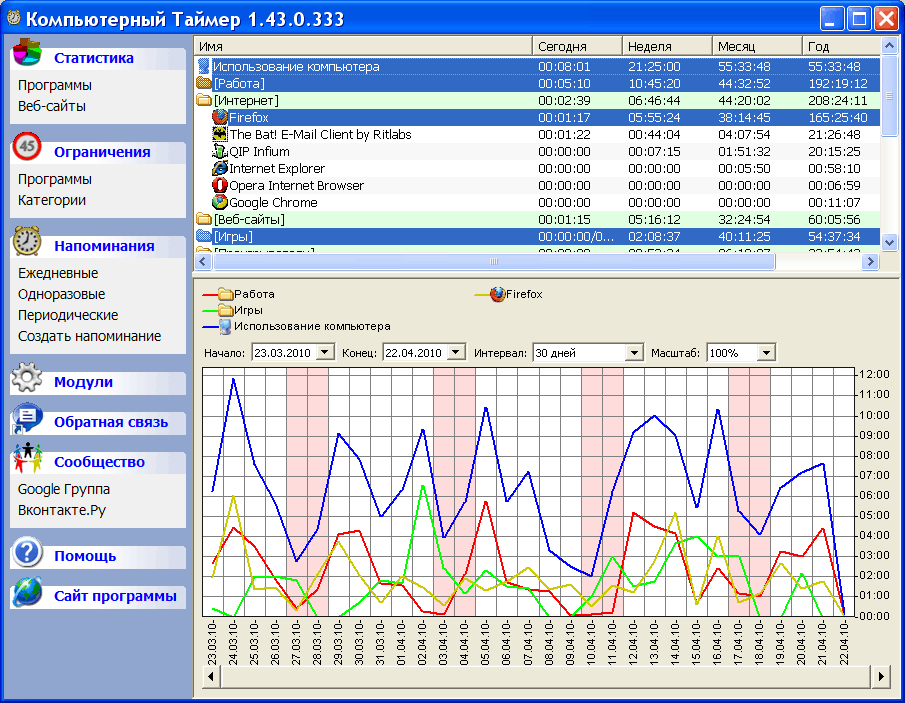Sort by the Неделя column header

[x=665, y=47]
